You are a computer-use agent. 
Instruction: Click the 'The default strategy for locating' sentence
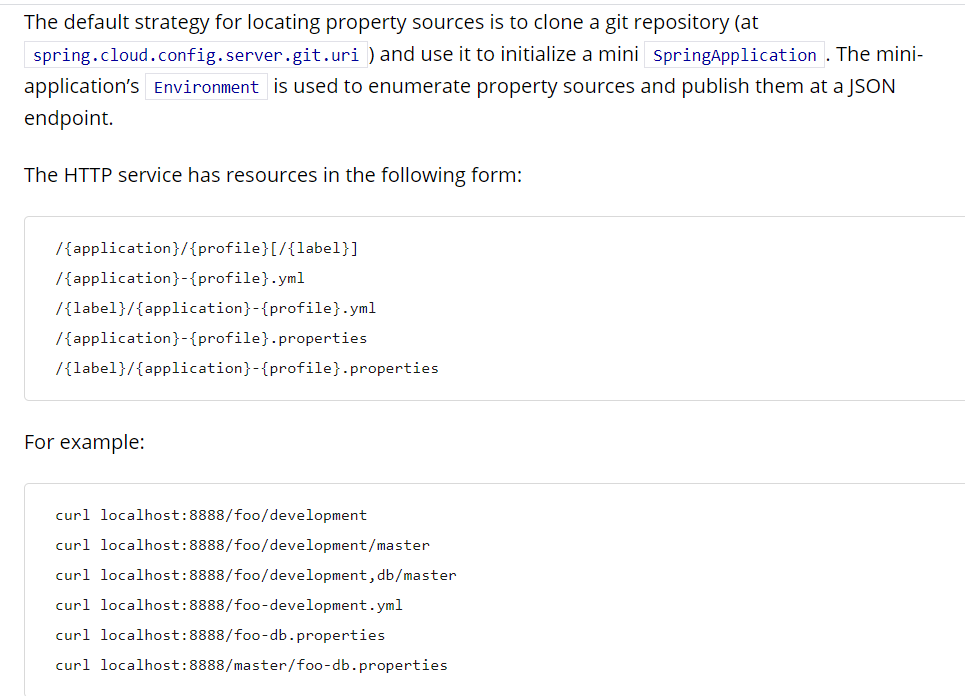pyautogui.click(x=391, y=22)
